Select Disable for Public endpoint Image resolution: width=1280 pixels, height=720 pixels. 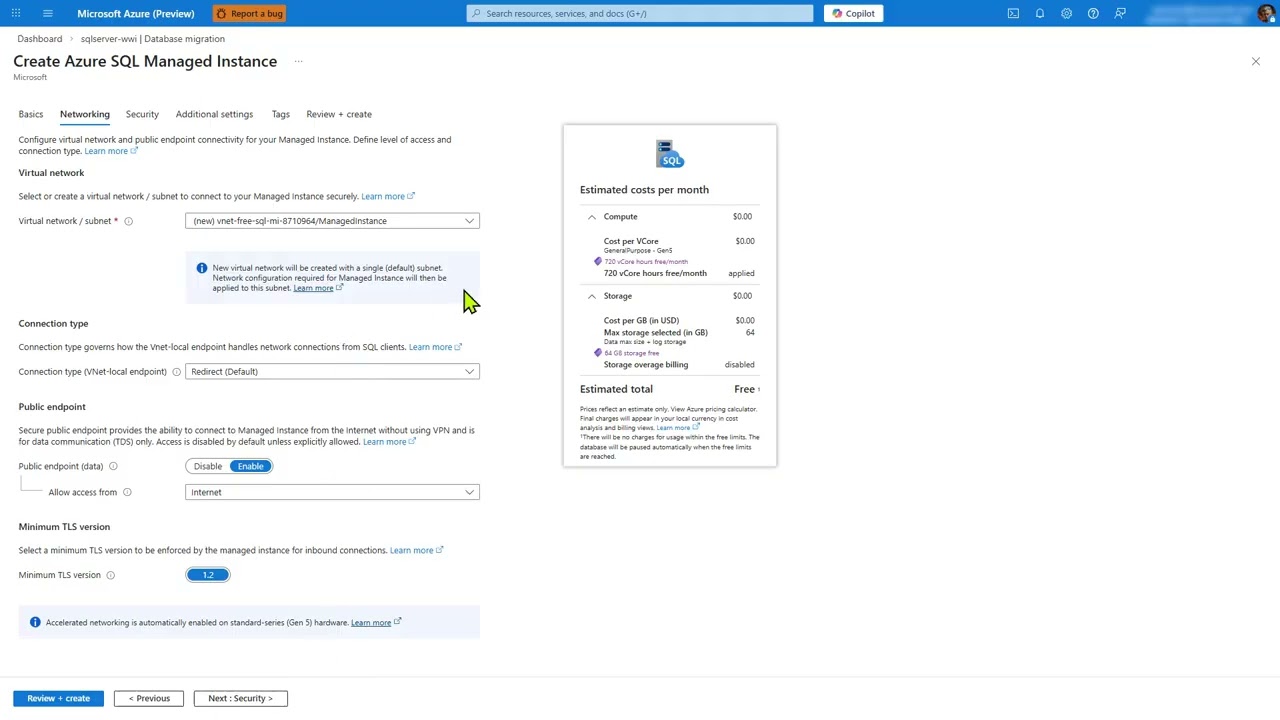[x=208, y=466]
